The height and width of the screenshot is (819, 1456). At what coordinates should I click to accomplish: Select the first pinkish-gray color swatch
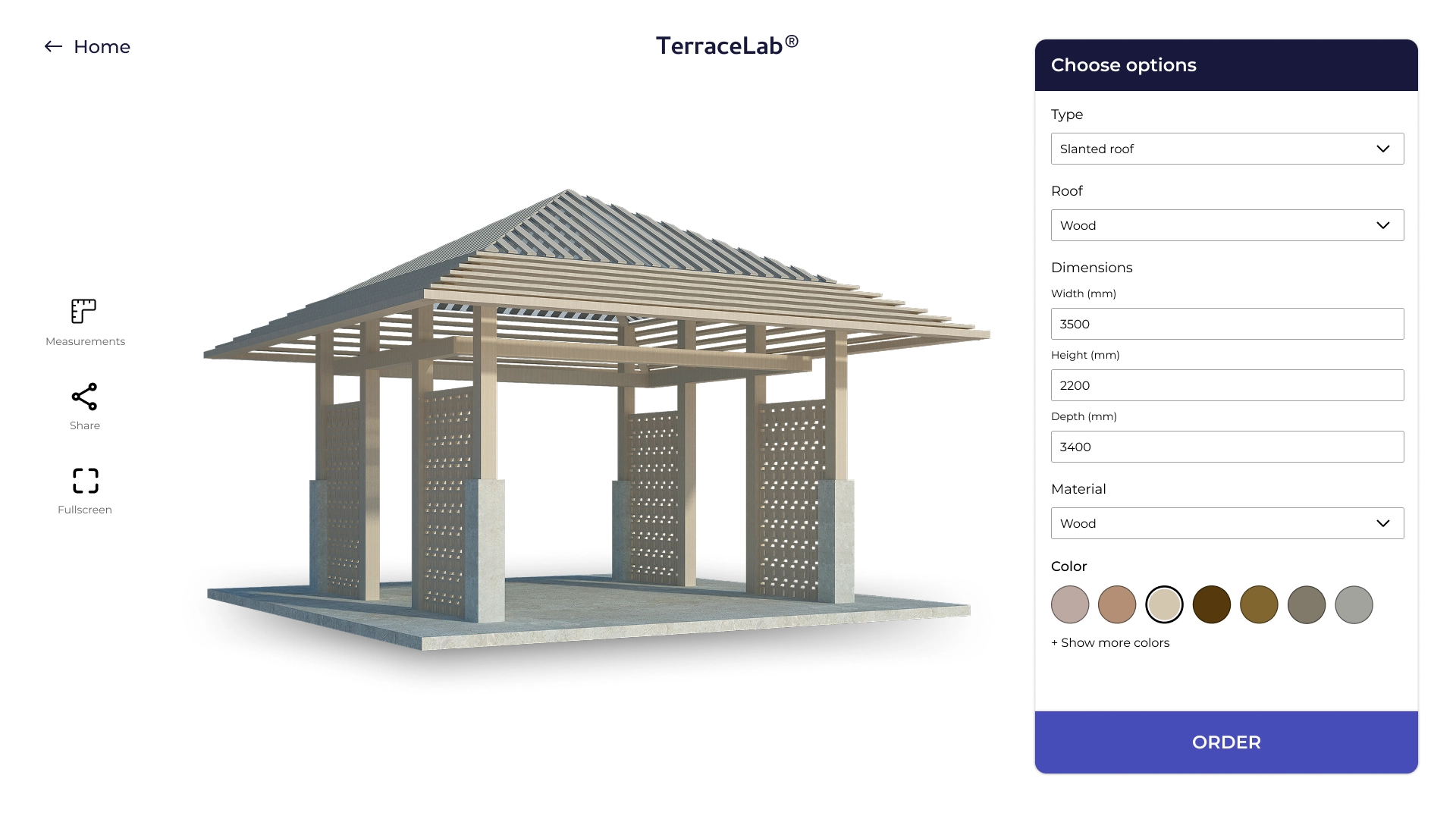tap(1070, 604)
